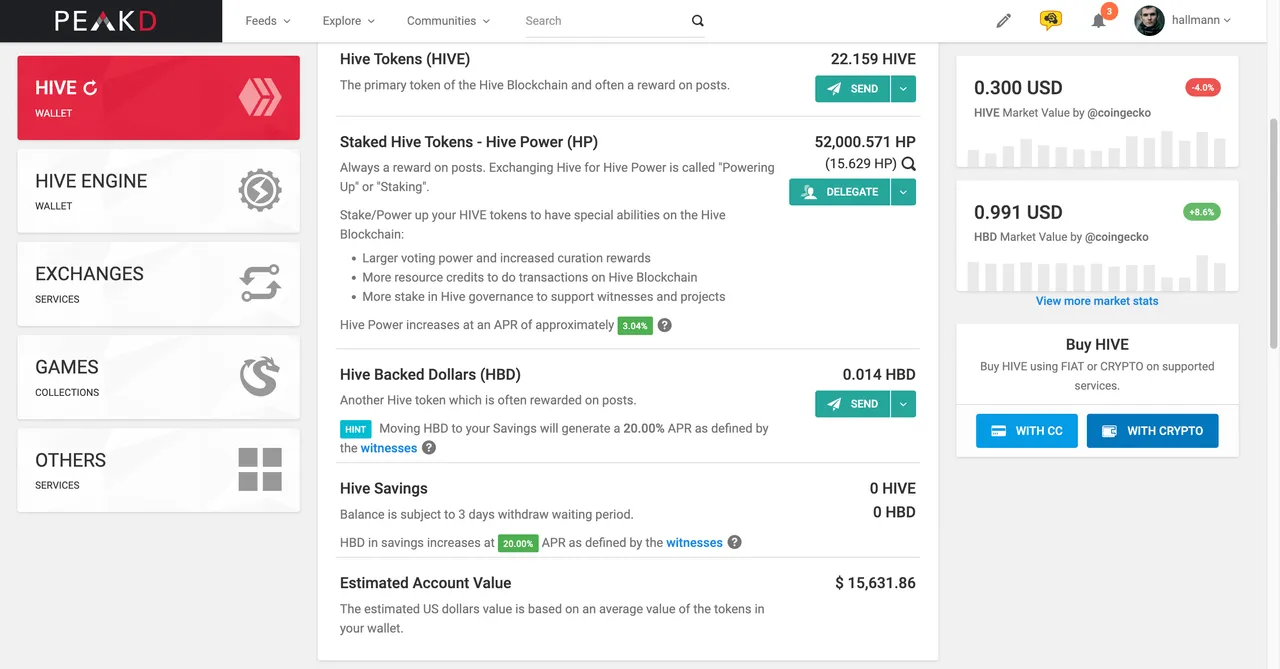This screenshot has width=1280, height=669.
Task: Click the refresh icon beside HIVE wallet title
Action: pos(90,88)
